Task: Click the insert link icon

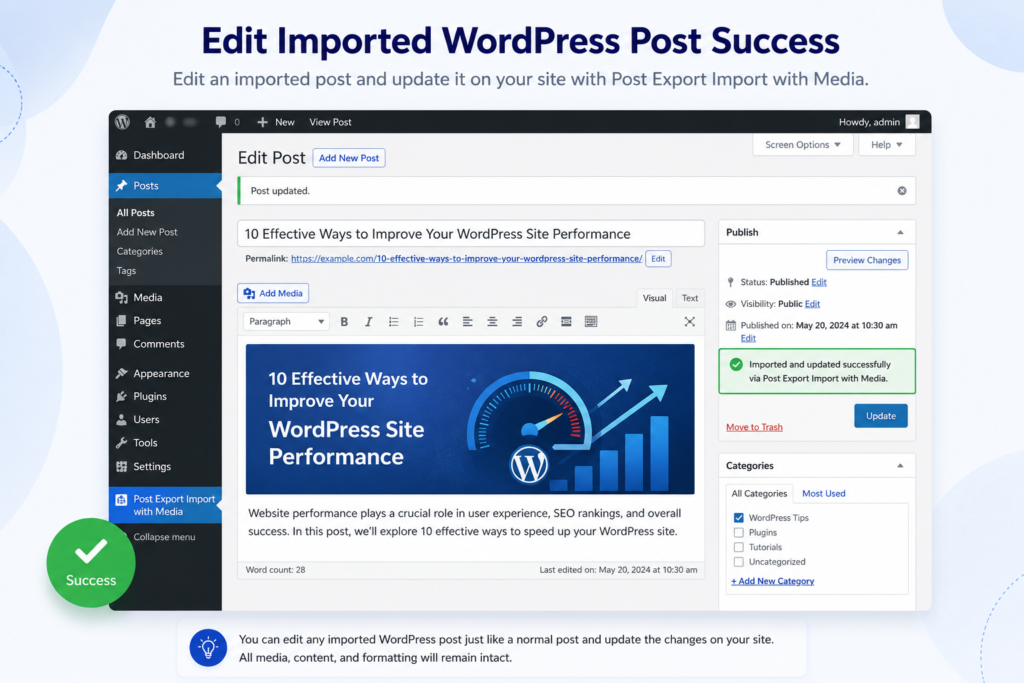Action: 541,321
